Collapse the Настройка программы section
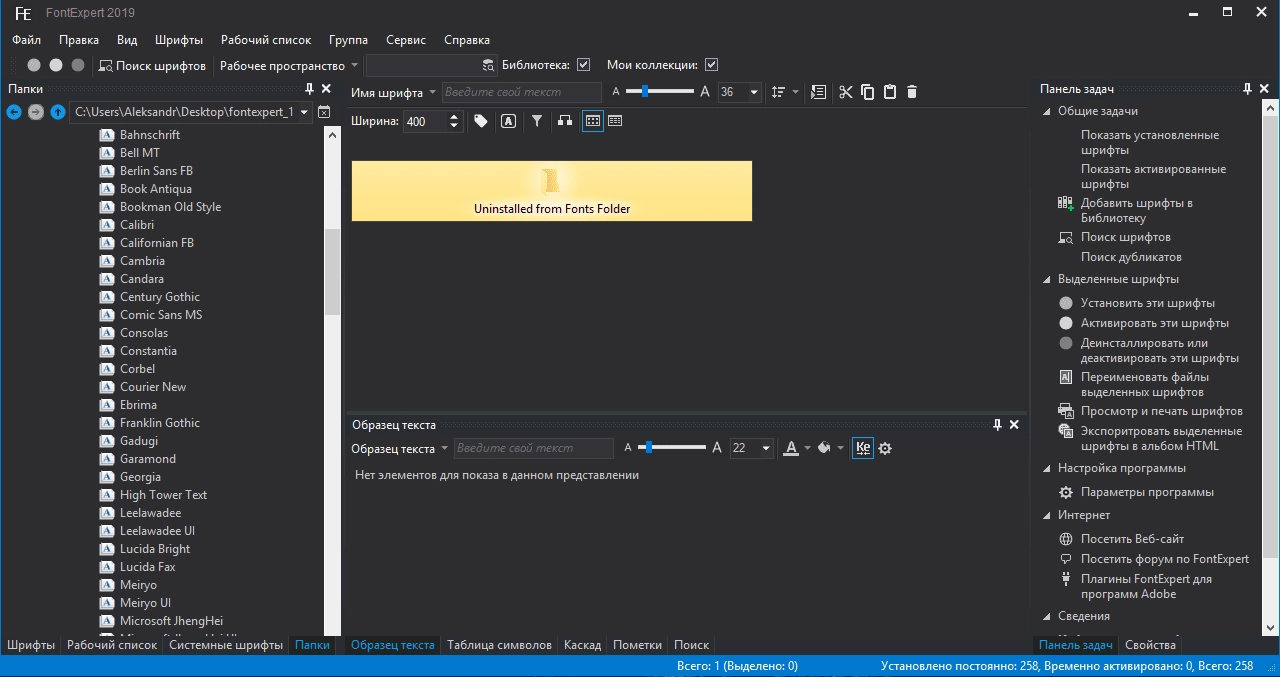The width and height of the screenshot is (1280, 677). coord(1047,468)
